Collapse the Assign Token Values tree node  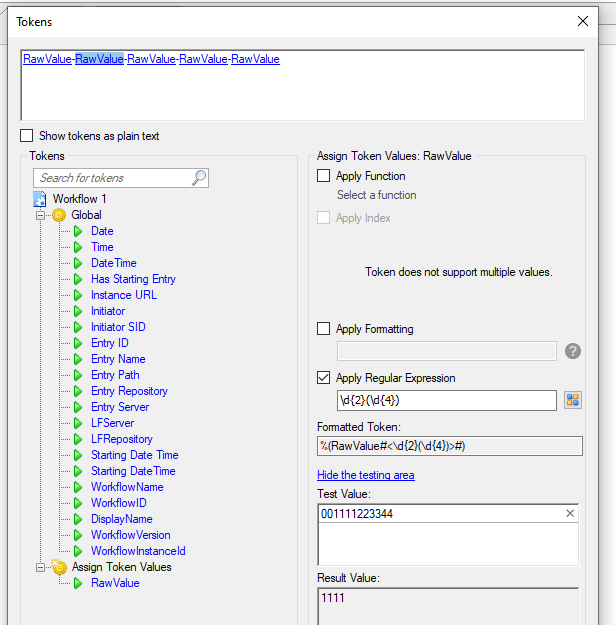click(40, 567)
